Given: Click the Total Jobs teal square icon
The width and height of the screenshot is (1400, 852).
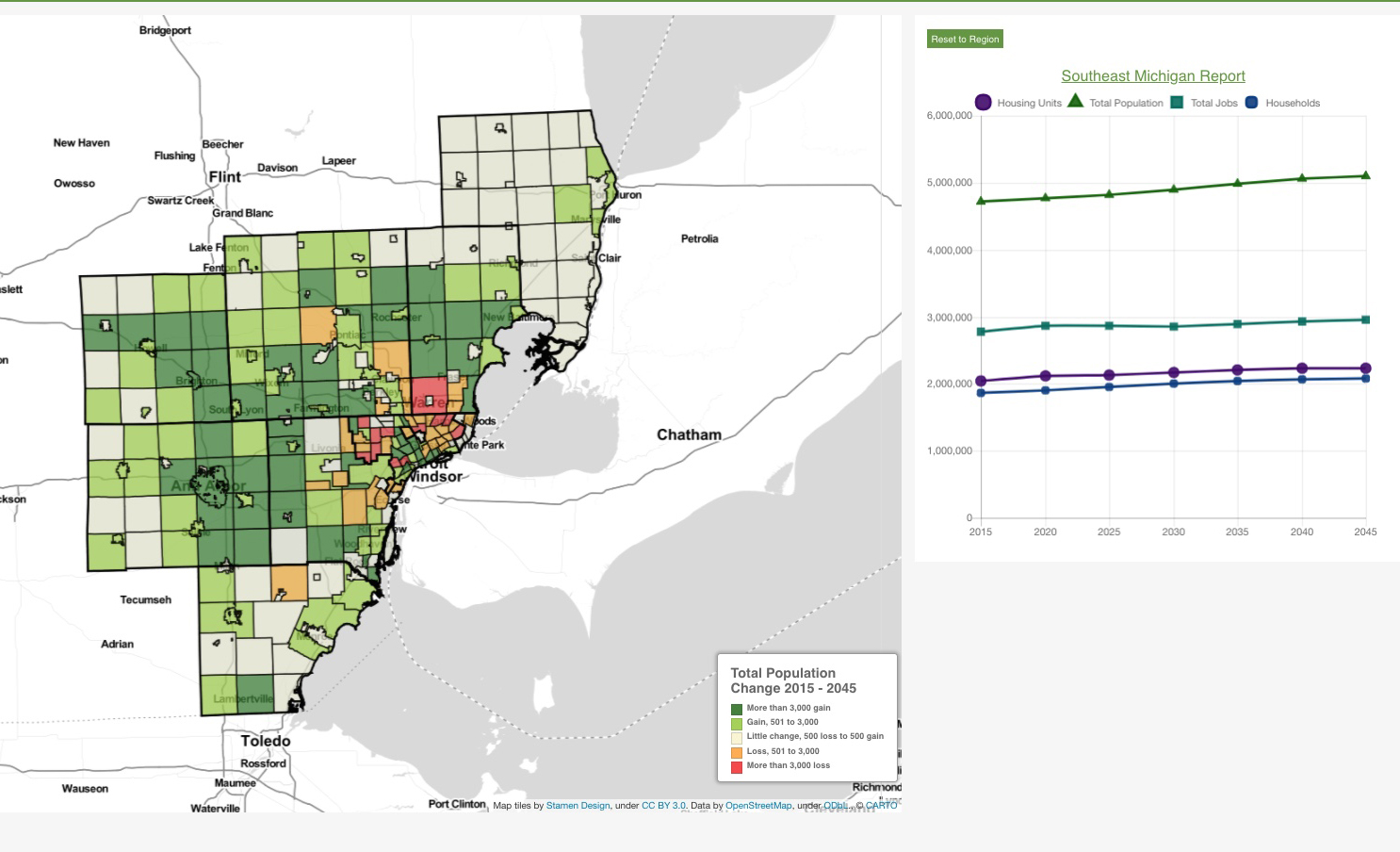Looking at the screenshot, I should 1177,103.
